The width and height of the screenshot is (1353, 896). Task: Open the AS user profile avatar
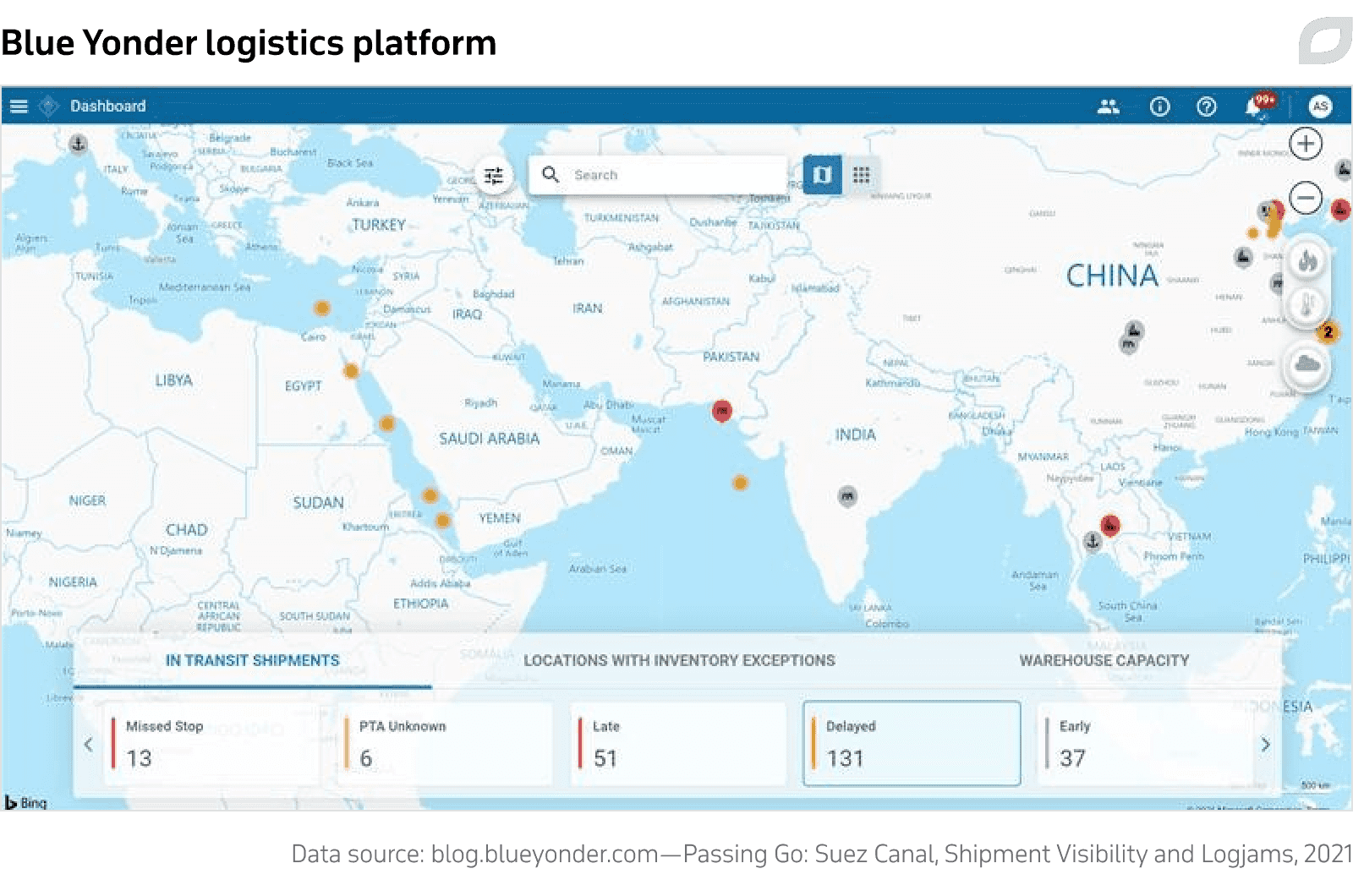(x=1320, y=107)
